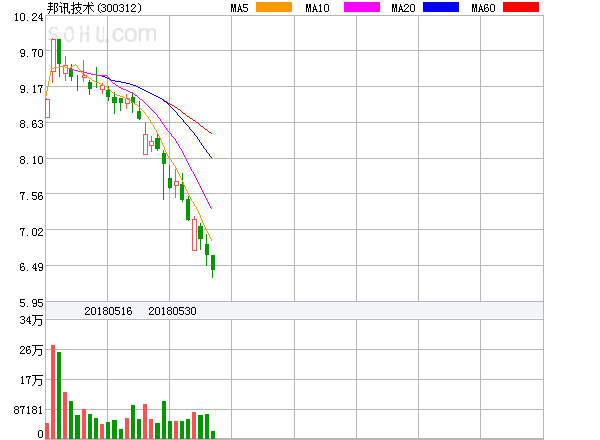Click the 9.70 price axis label
This screenshot has width=600, height=440.
31,53
